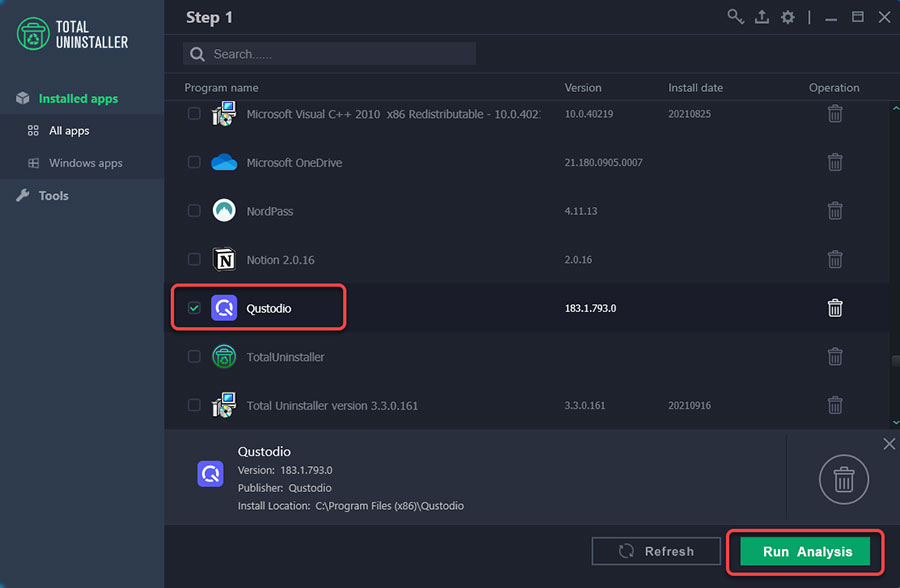Click install date 20210825
Image resolution: width=900 pixels, height=588 pixels.
(x=689, y=114)
